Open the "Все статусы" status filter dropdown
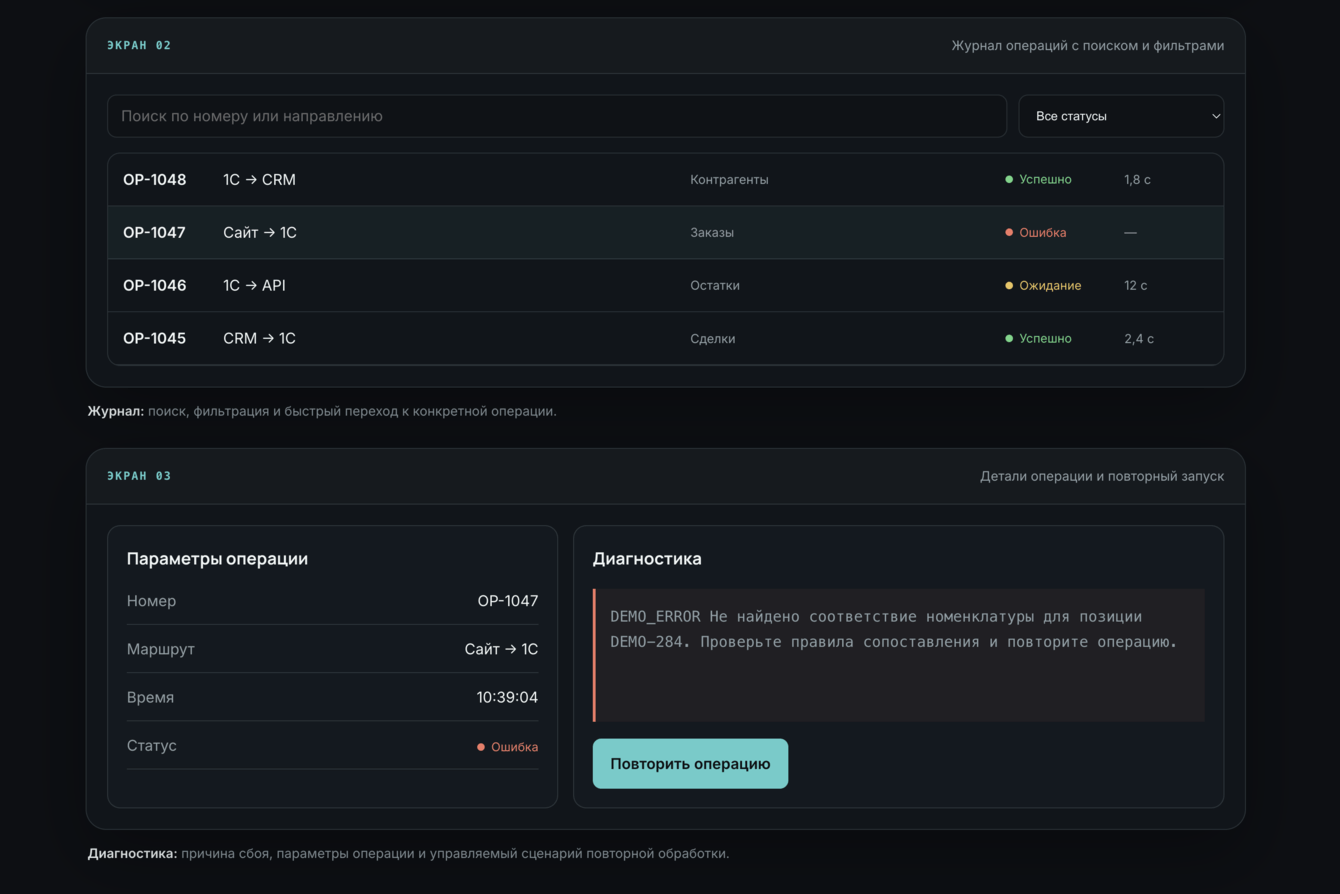Image resolution: width=1340 pixels, height=894 pixels. [1121, 116]
